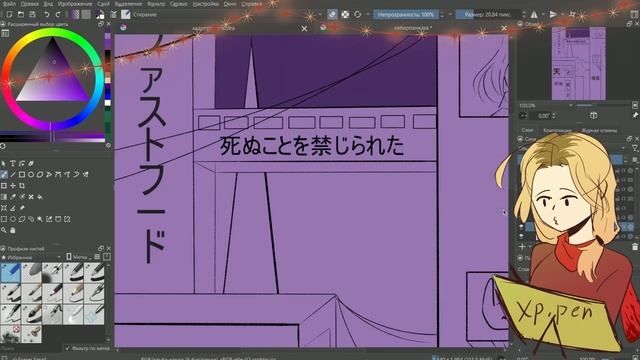Select the Crop tool
640x360 pixels.
pos(22,186)
